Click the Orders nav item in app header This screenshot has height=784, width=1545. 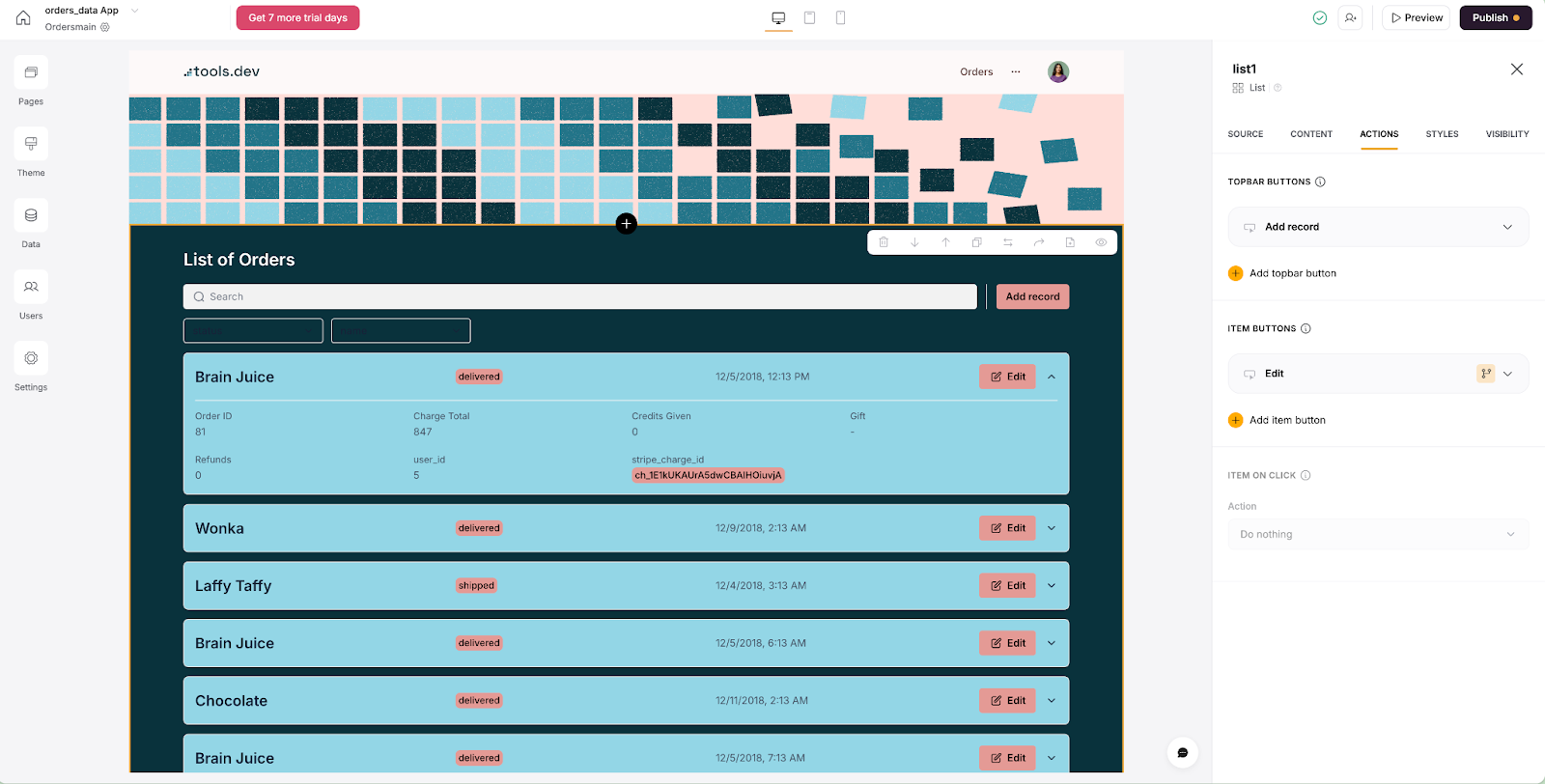tap(976, 71)
